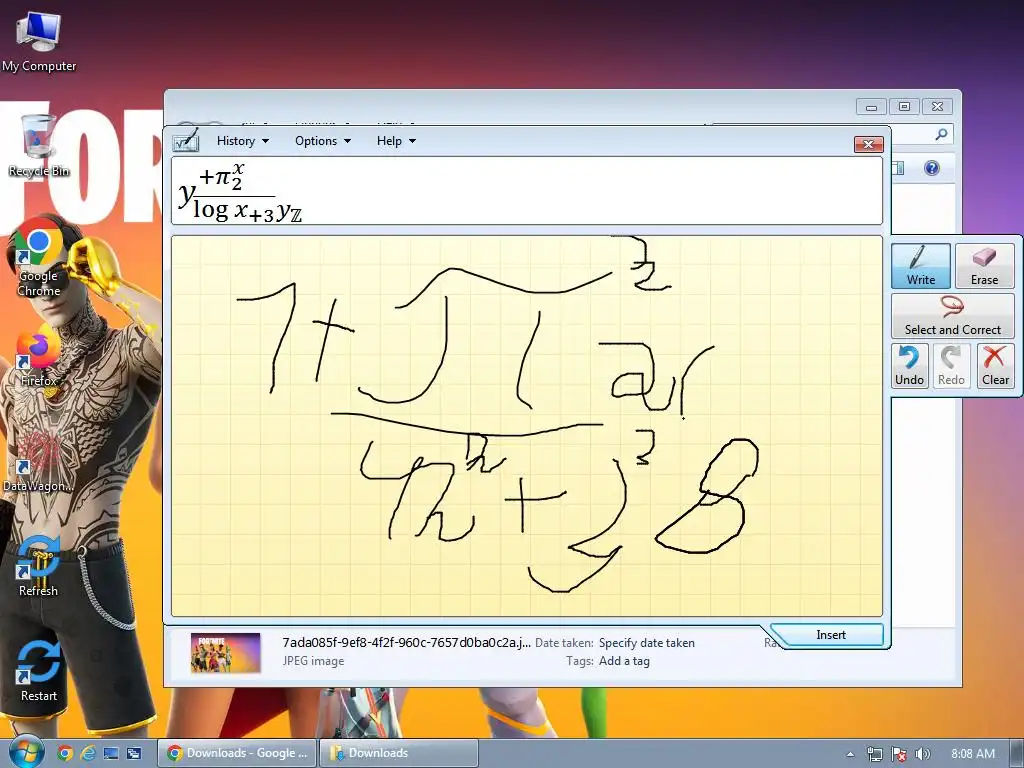1024x768 pixels.
Task: Switch to Downloads - Google Chrome taskbar button
Action: (x=237, y=753)
